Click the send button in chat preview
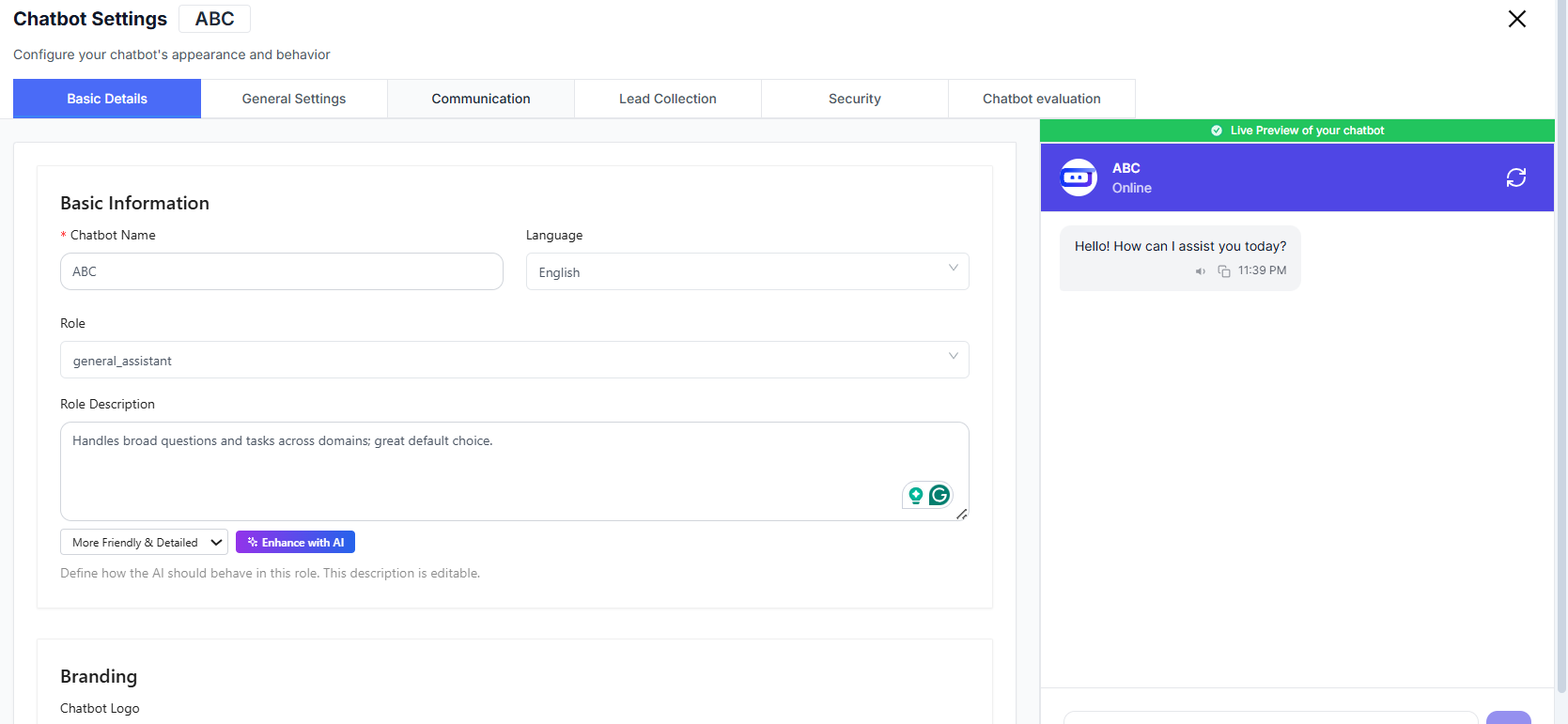Viewport: 1568px width, 724px height. pos(1508,718)
